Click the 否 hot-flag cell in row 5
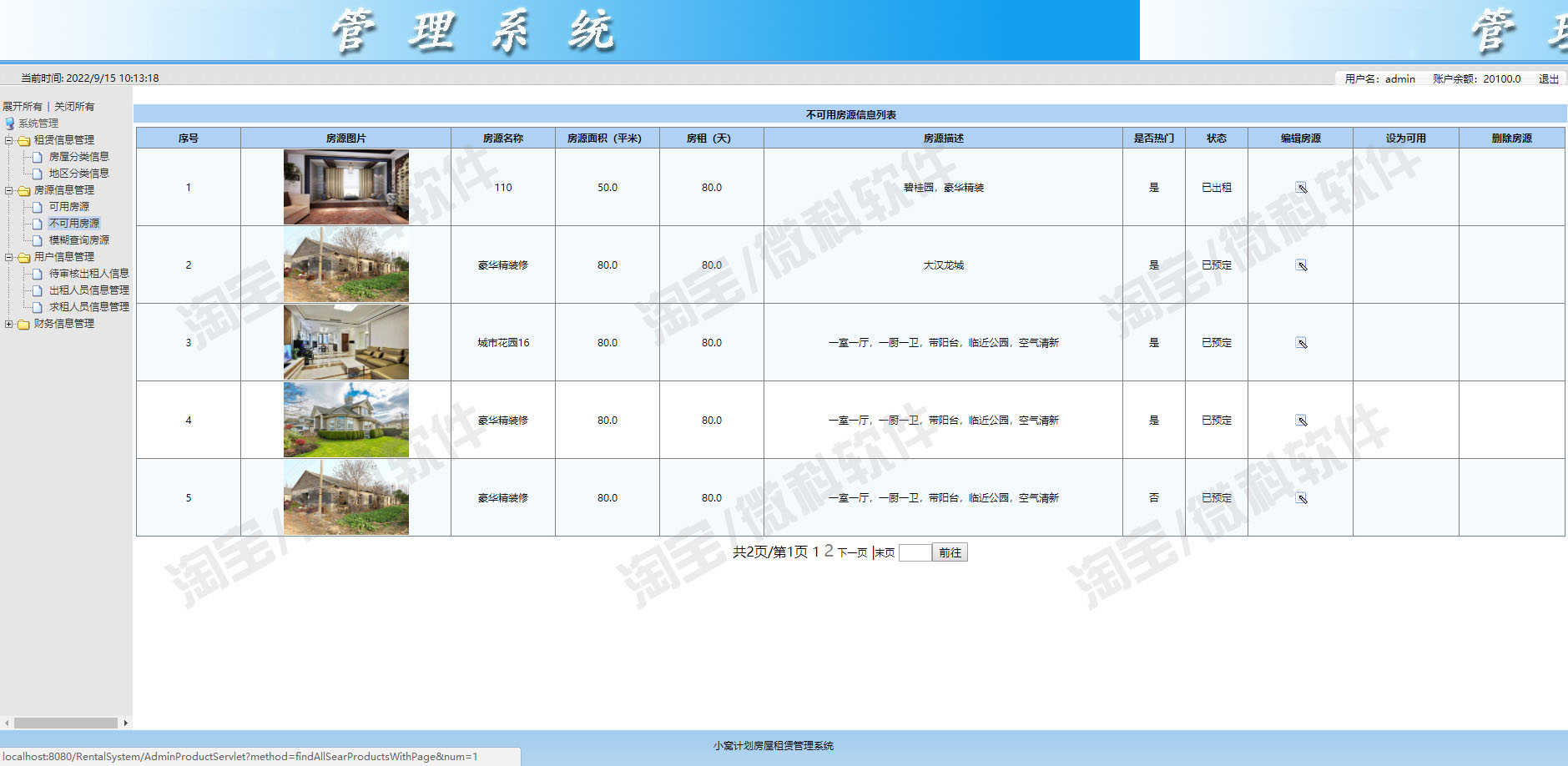Image resolution: width=1568 pixels, height=766 pixels. point(1154,498)
